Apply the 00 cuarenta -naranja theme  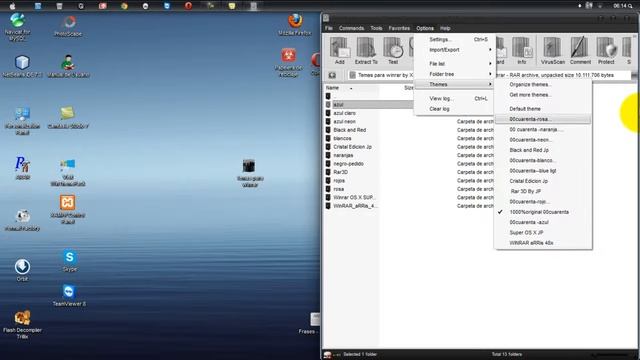pyautogui.click(x=542, y=129)
